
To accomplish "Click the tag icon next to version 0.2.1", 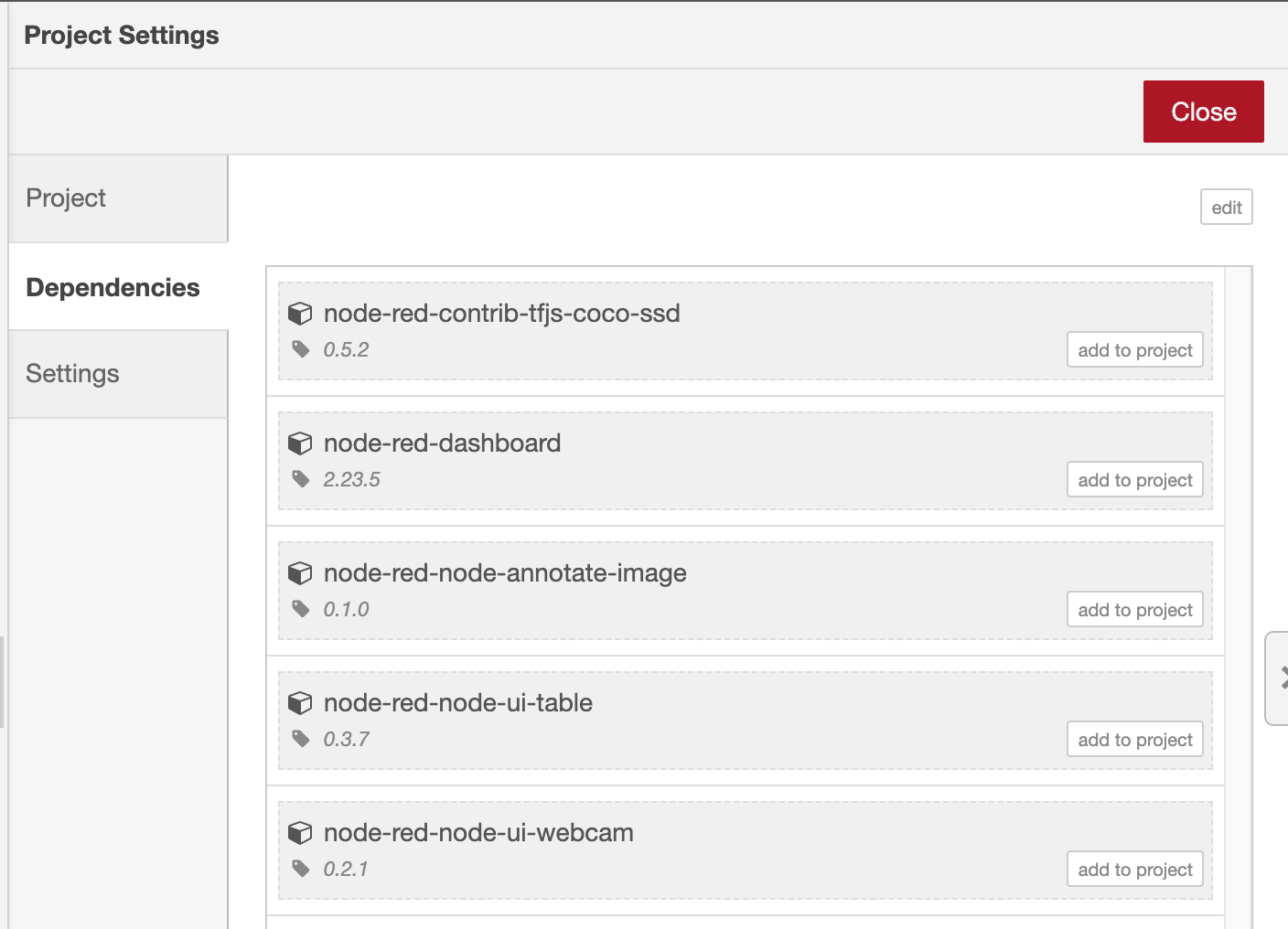I will (x=302, y=870).
